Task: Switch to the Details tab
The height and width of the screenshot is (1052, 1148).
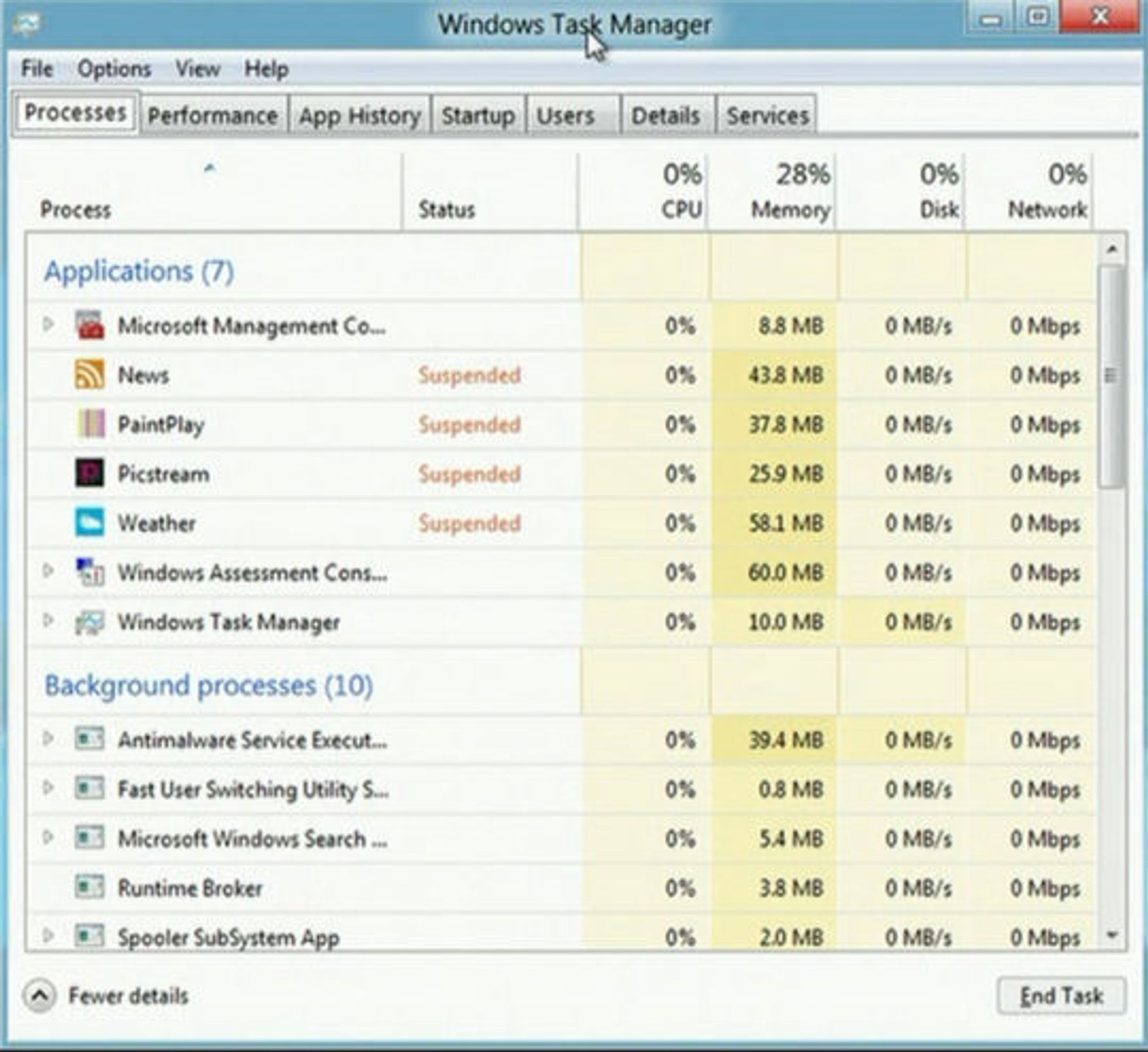Action: 668,115
